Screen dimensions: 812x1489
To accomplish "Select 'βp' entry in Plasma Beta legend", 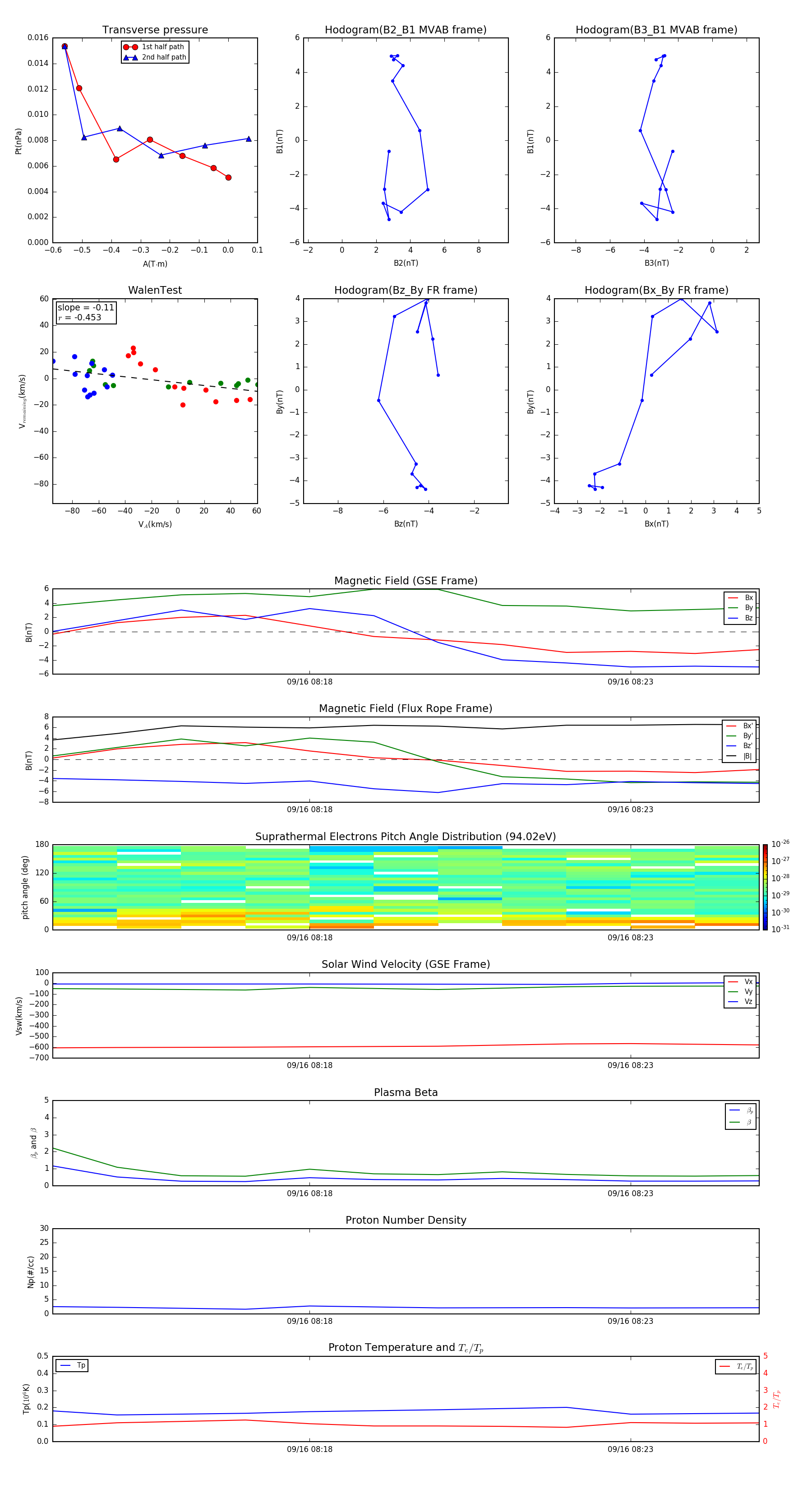I will 741,1110.
